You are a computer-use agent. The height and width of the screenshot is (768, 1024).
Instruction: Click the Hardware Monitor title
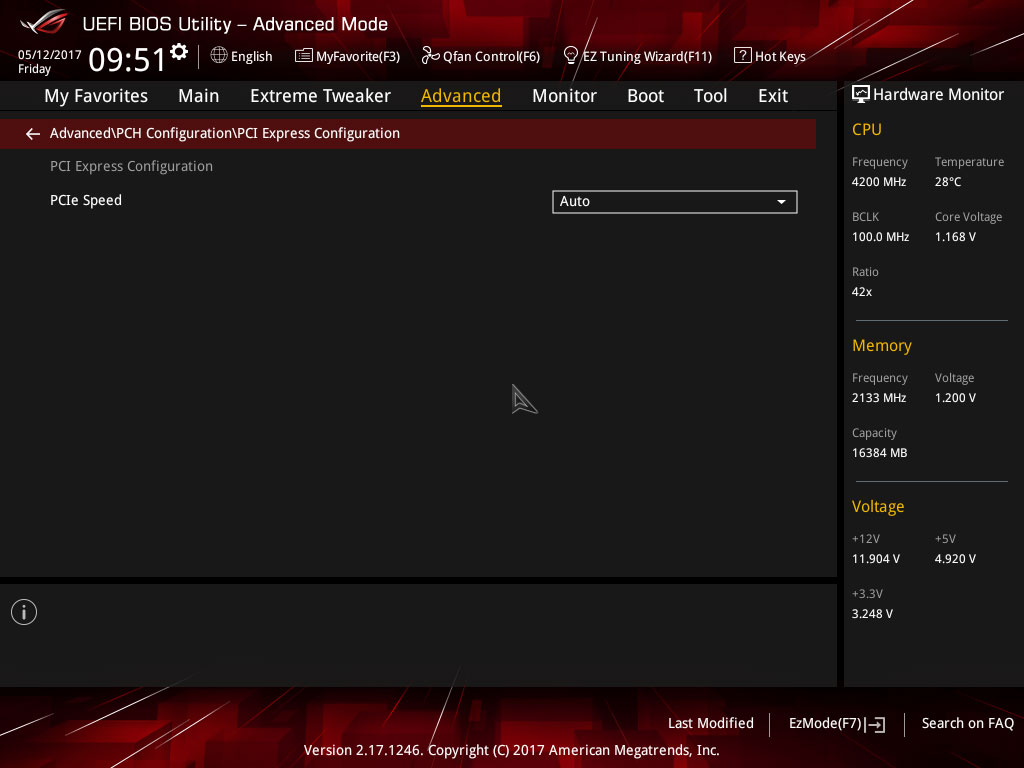pyautogui.click(x=938, y=95)
